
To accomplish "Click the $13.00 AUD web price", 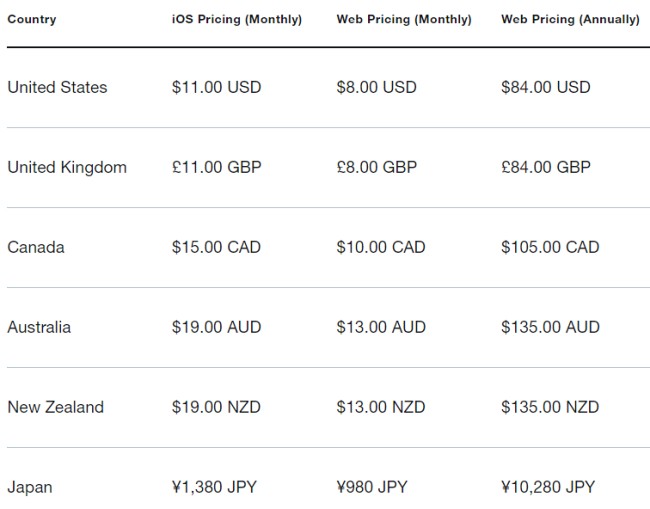I will click(x=381, y=327).
